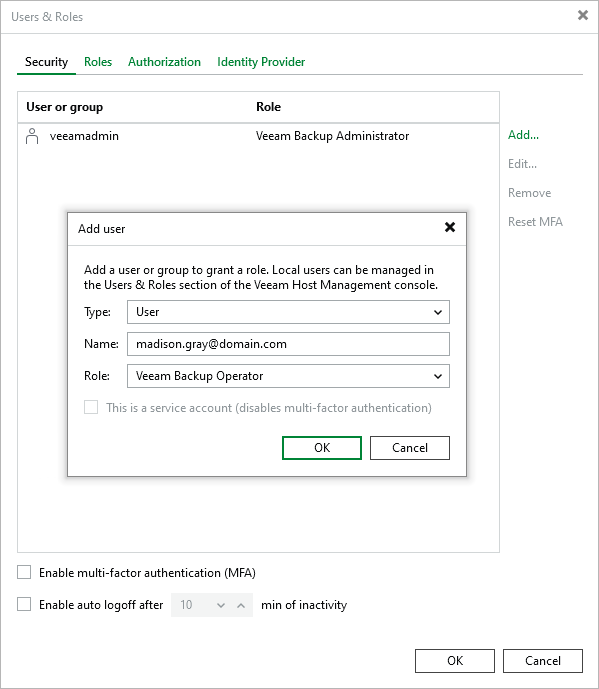Enable auto logoff after inactivity checkbox
599x689 pixels.
(24, 604)
